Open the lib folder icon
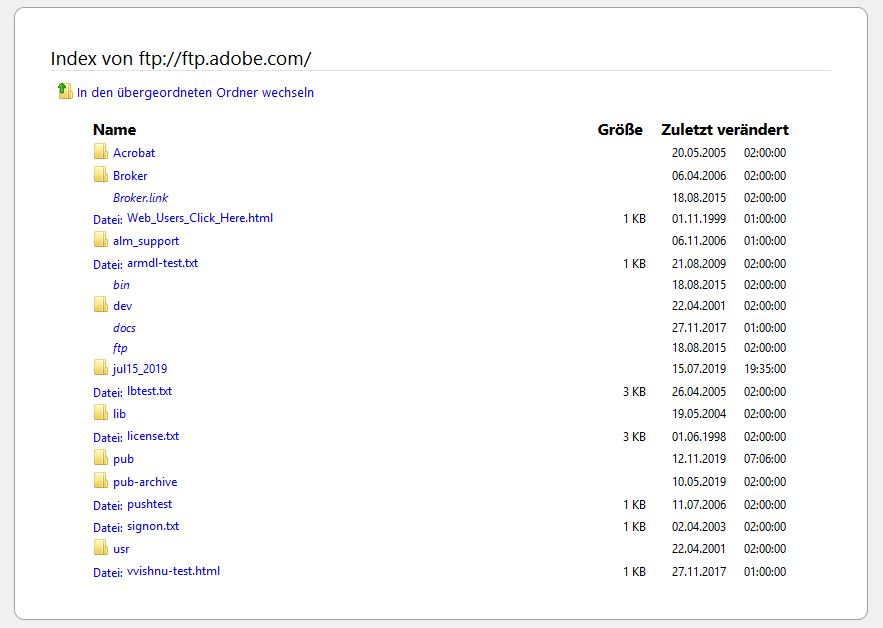Screen dimensions: 883x628 point(100,413)
